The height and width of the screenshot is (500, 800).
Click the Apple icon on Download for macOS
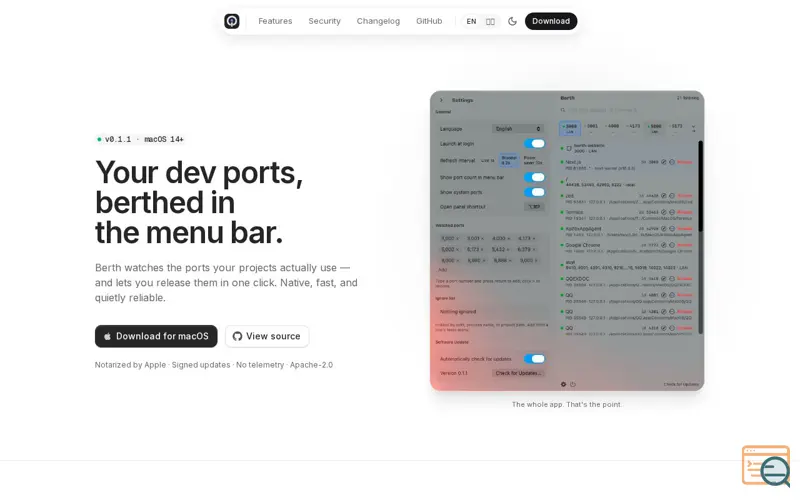(x=107, y=336)
